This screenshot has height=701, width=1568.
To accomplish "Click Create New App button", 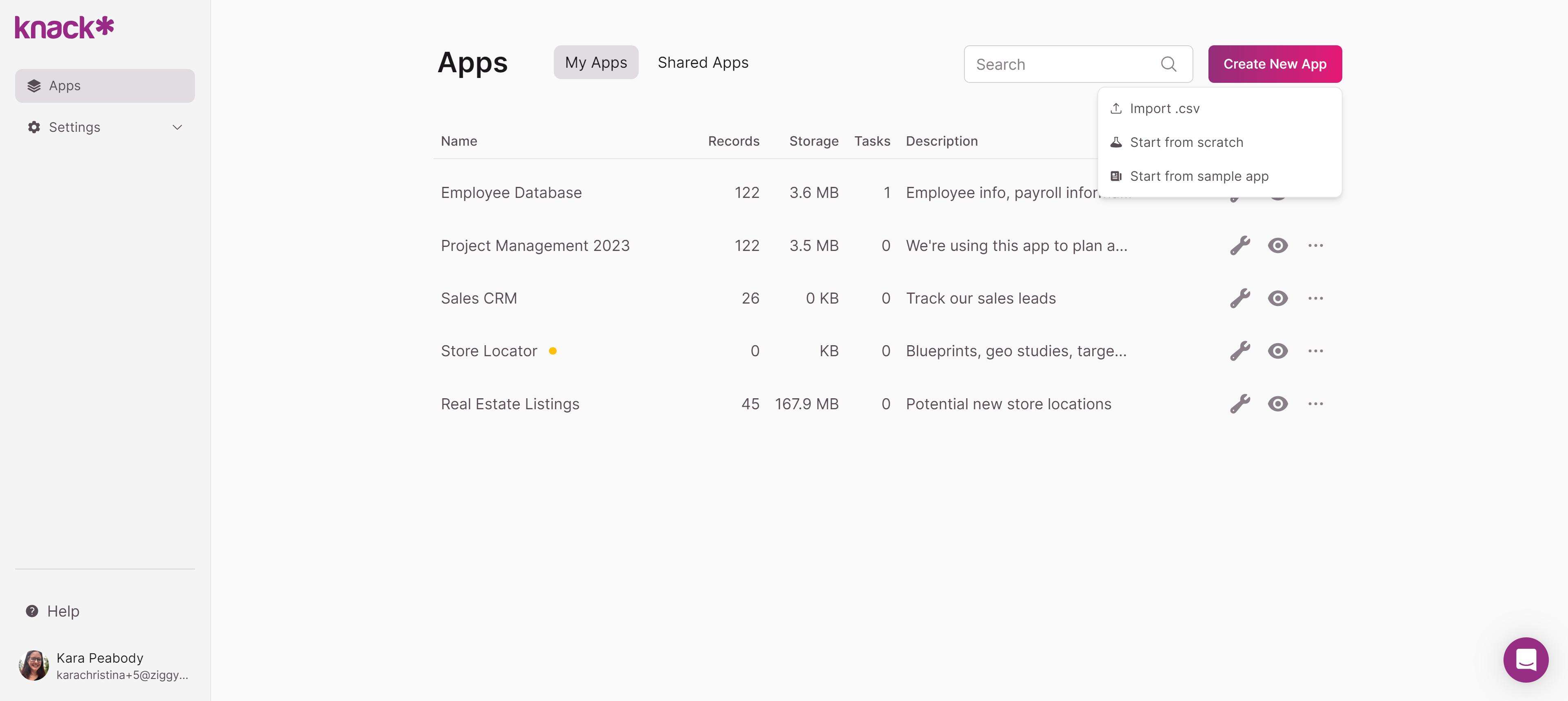I will pyautogui.click(x=1275, y=62).
